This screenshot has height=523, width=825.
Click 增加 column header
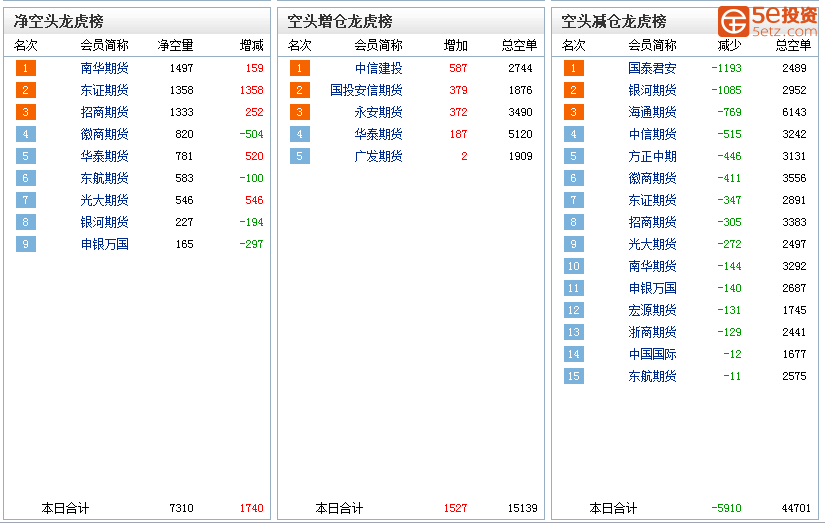coord(456,46)
